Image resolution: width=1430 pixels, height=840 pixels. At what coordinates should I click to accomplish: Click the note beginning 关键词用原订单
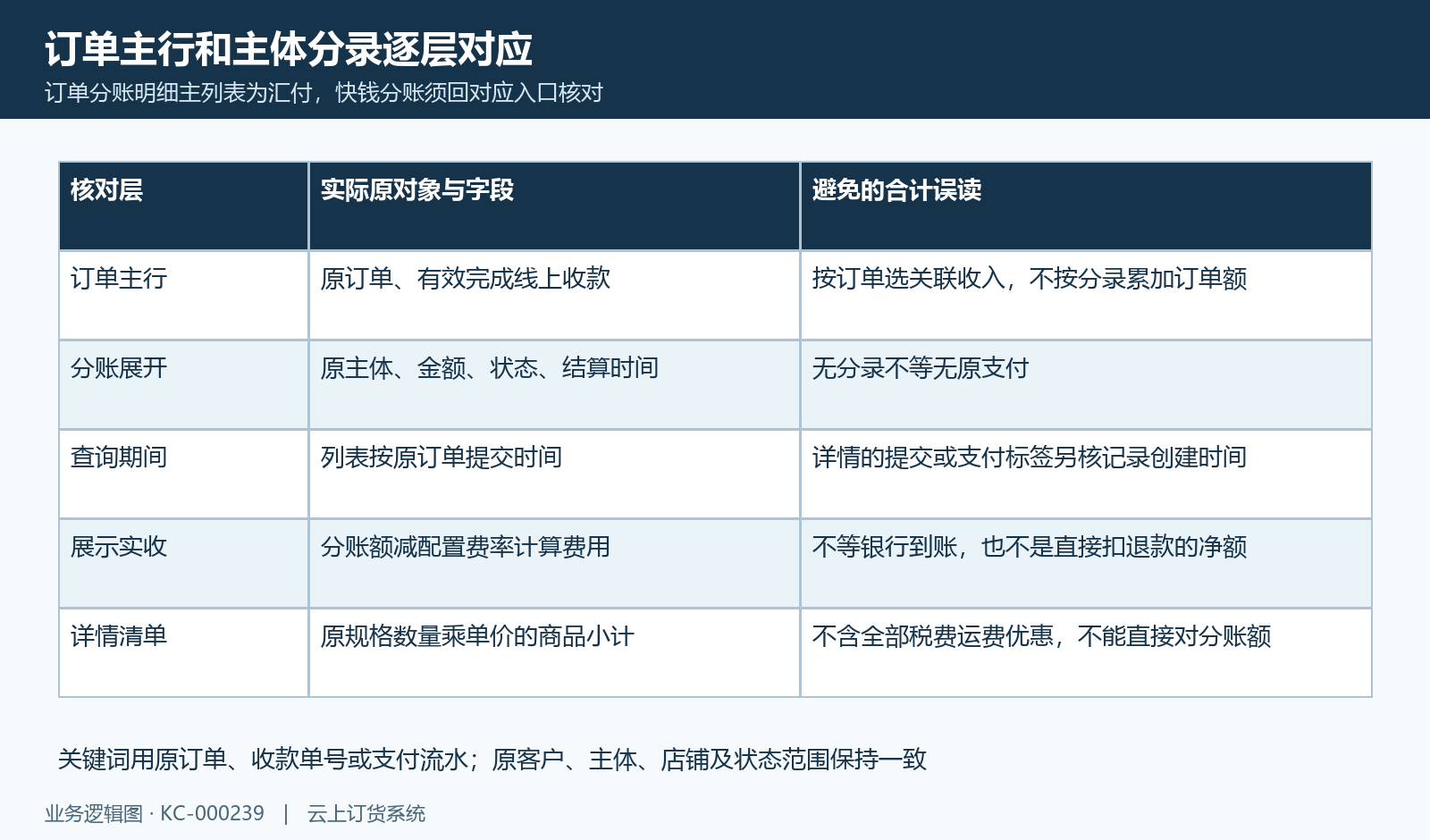point(492,760)
